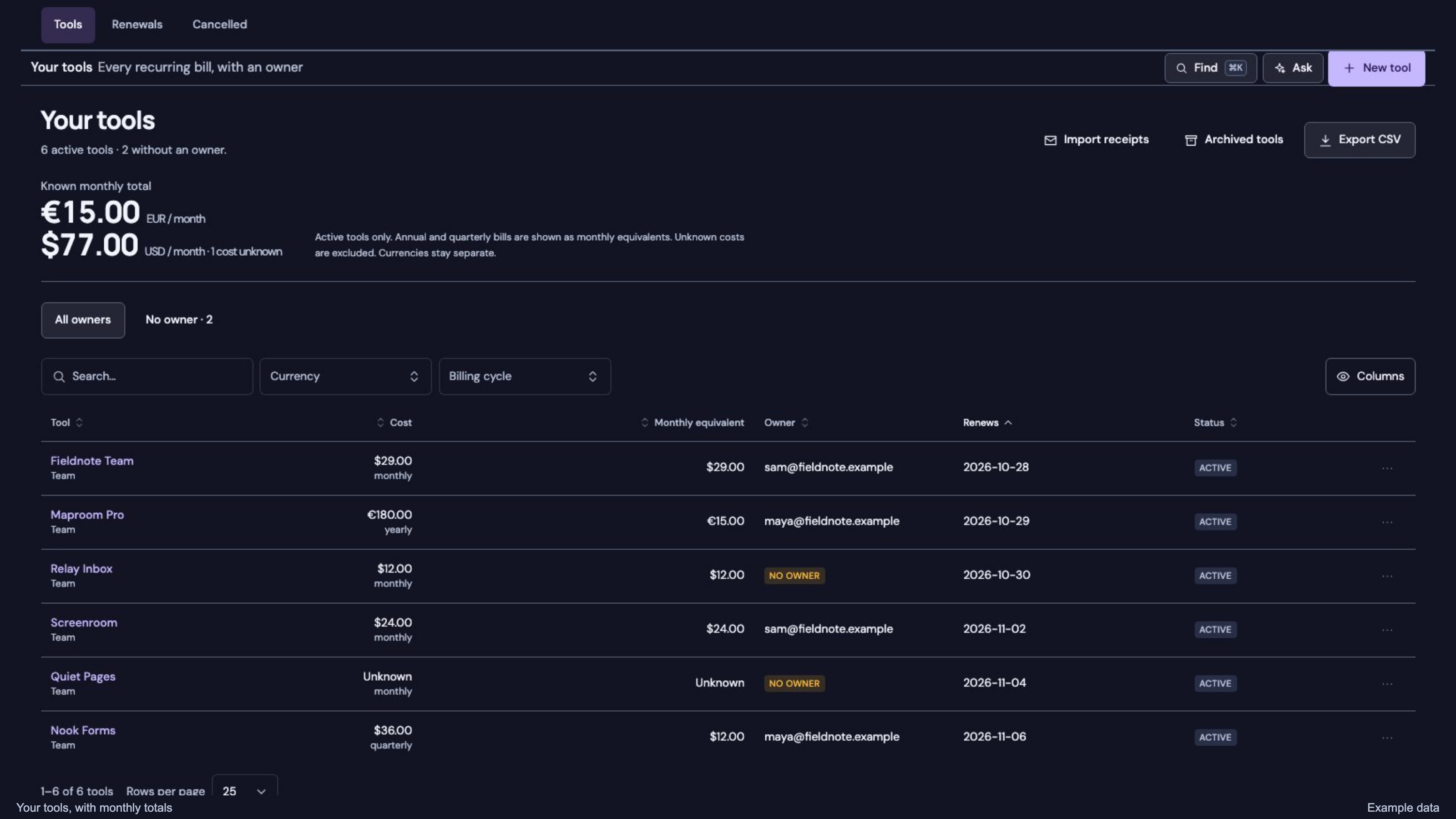Sort table by Status column
Viewport: 1456px width, 819px height.
point(1215,422)
